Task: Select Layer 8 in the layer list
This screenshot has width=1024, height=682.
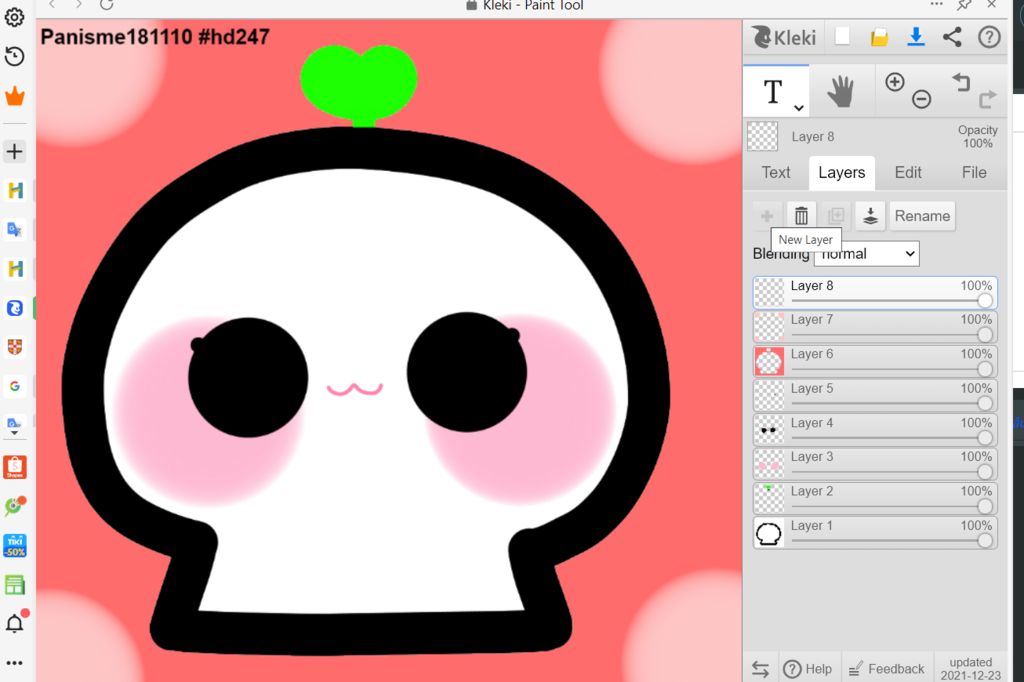Action: point(875,293)
